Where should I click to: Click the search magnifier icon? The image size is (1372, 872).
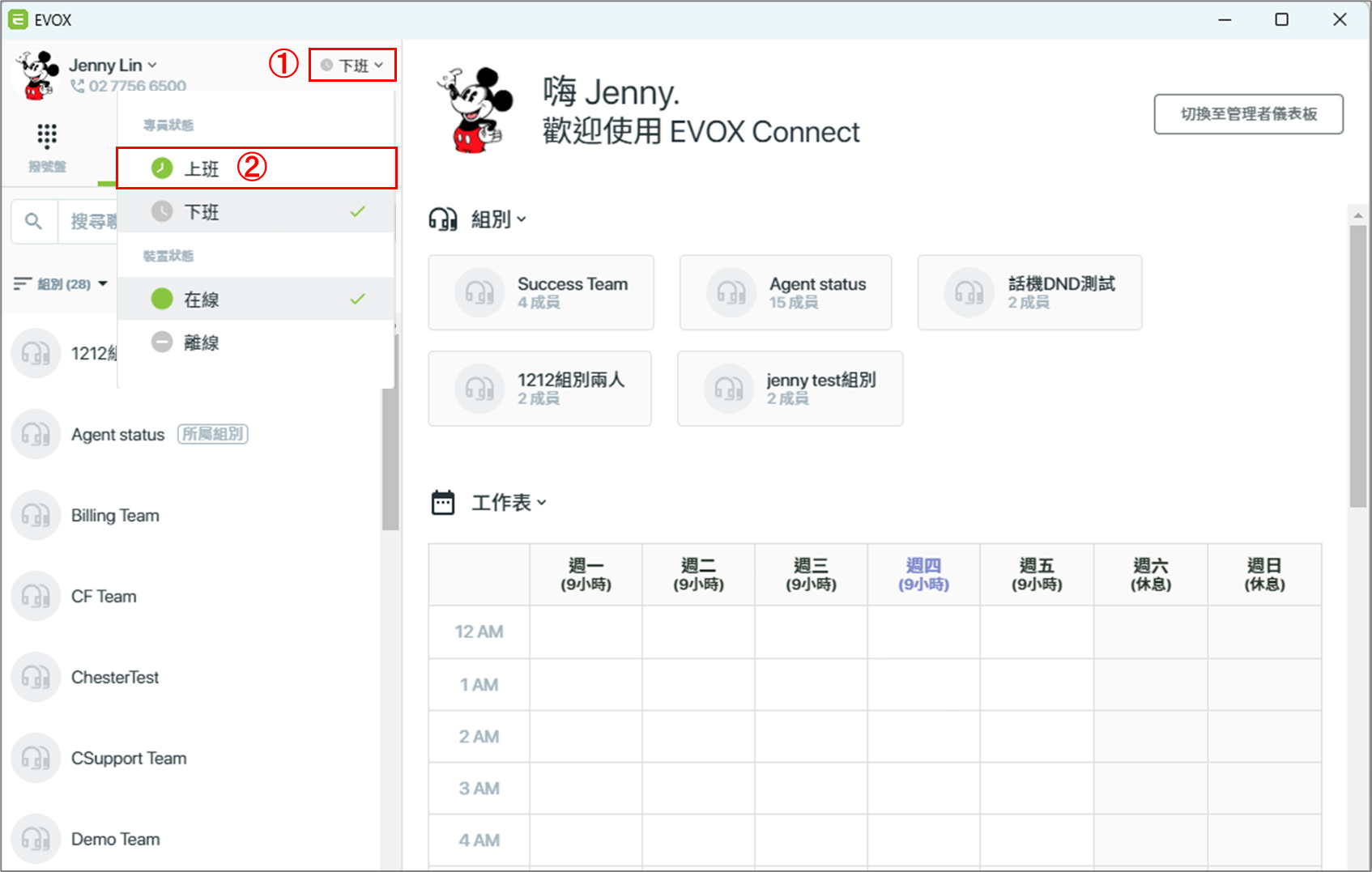tap(33, 221)
